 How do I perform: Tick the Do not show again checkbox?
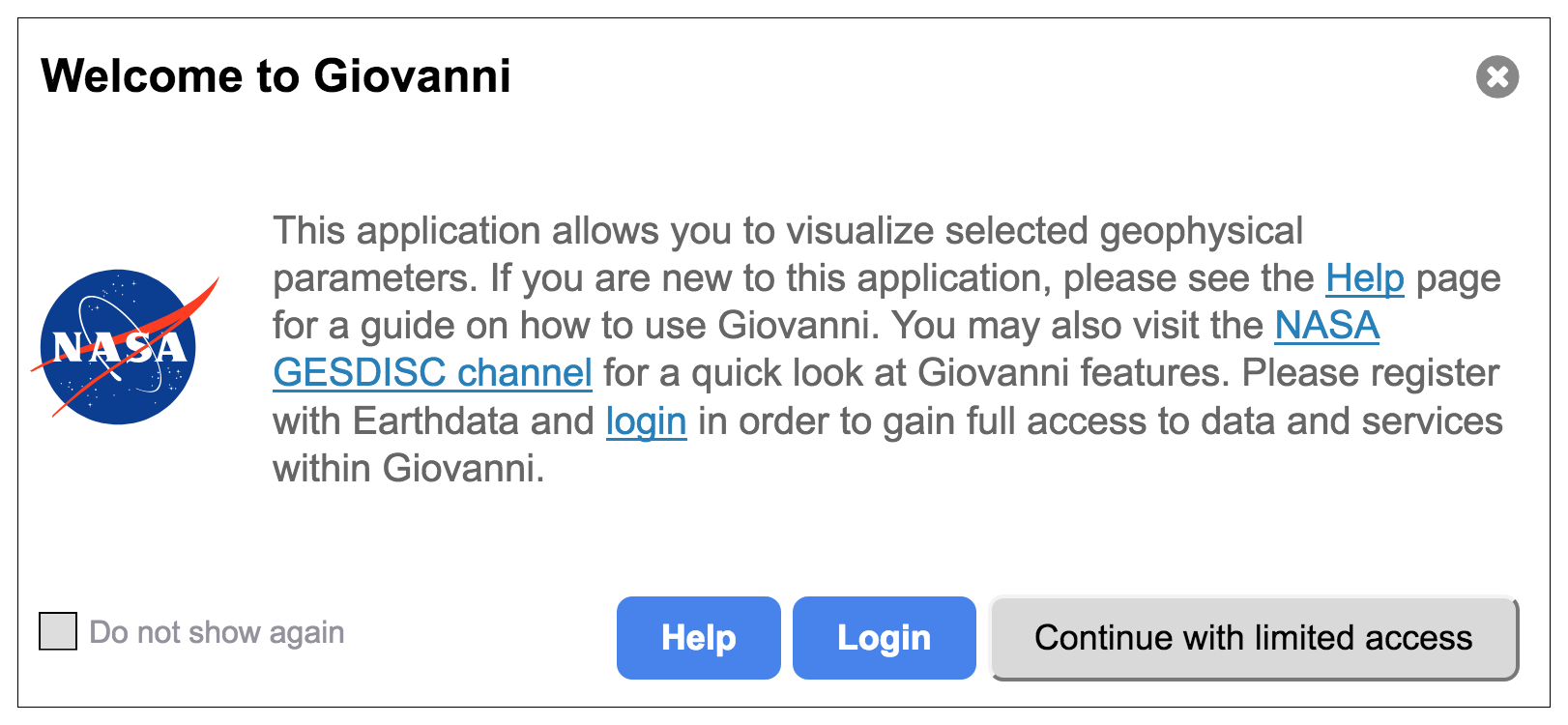pyautogui.click(x=58, y=631)
